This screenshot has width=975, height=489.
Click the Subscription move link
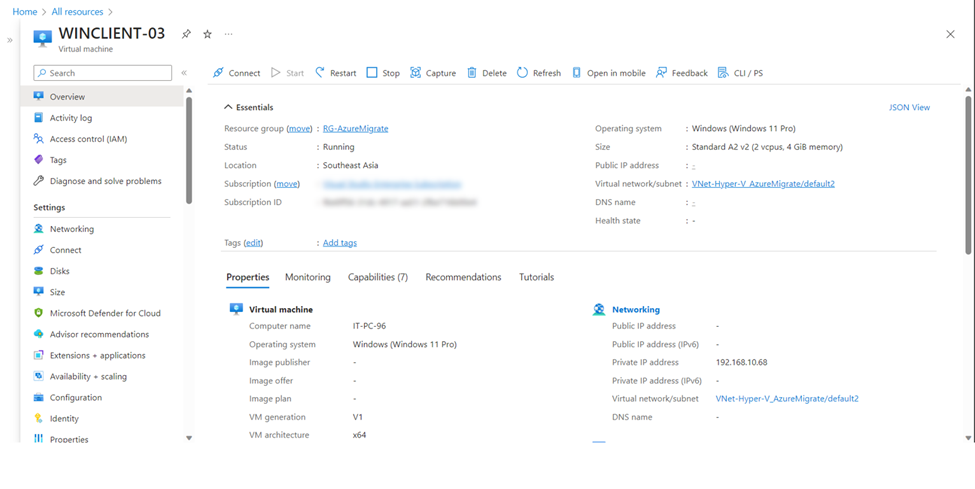(x=287, y=184)
